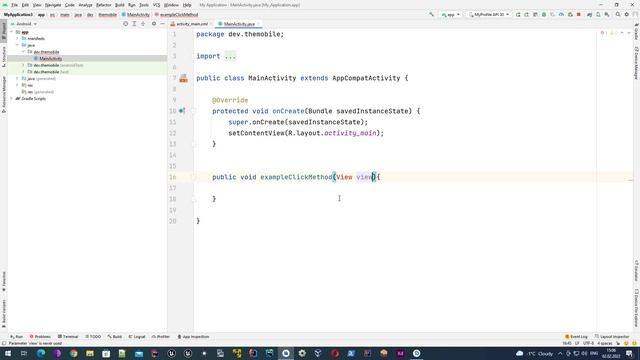Expand the dev.themobile (androidTest) package
Viewport: 640px width, 360px height.
pos(23,65)
